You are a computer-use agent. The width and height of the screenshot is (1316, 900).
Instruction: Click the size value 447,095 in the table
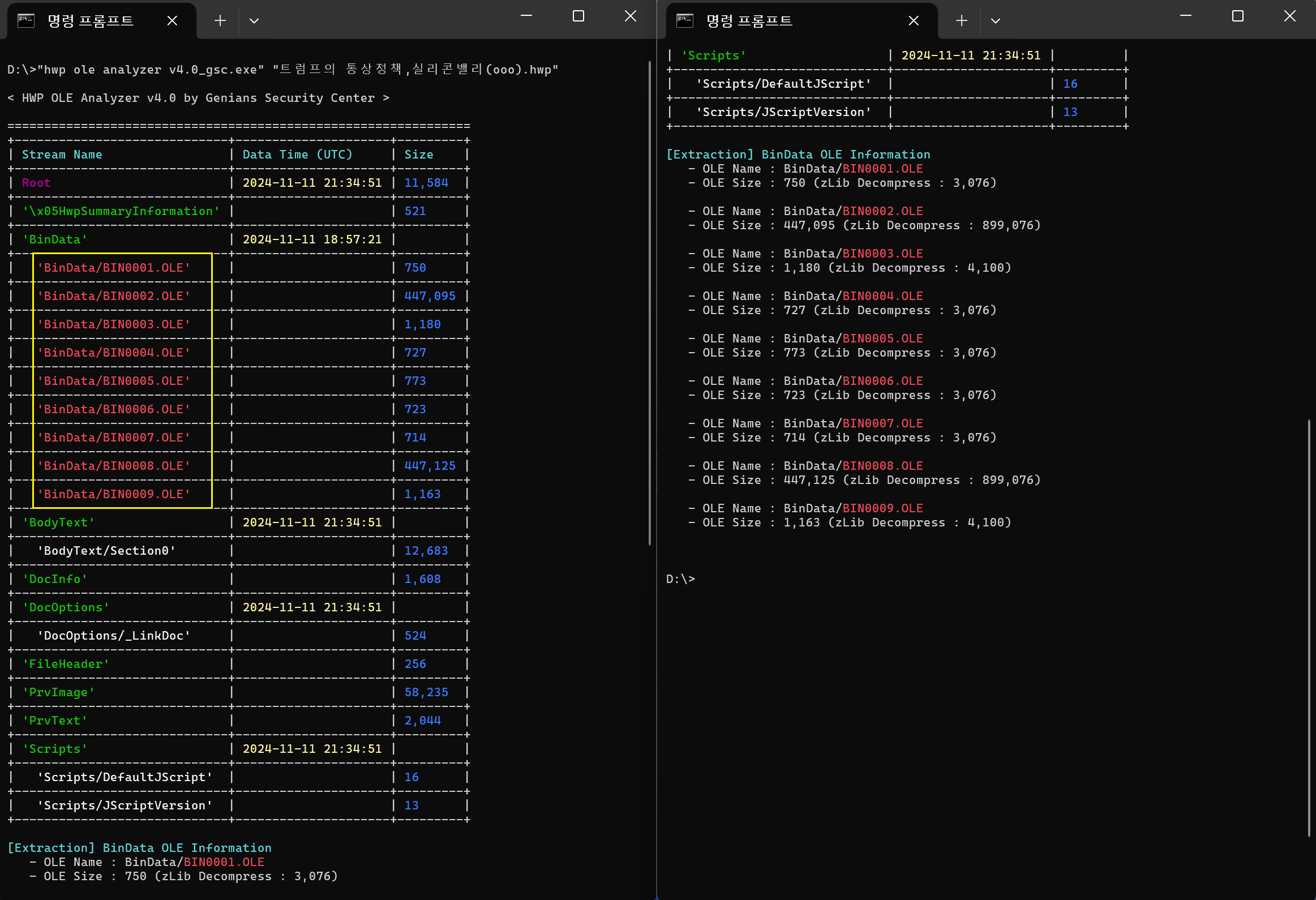pyautogui.click(x=430, y=296)
